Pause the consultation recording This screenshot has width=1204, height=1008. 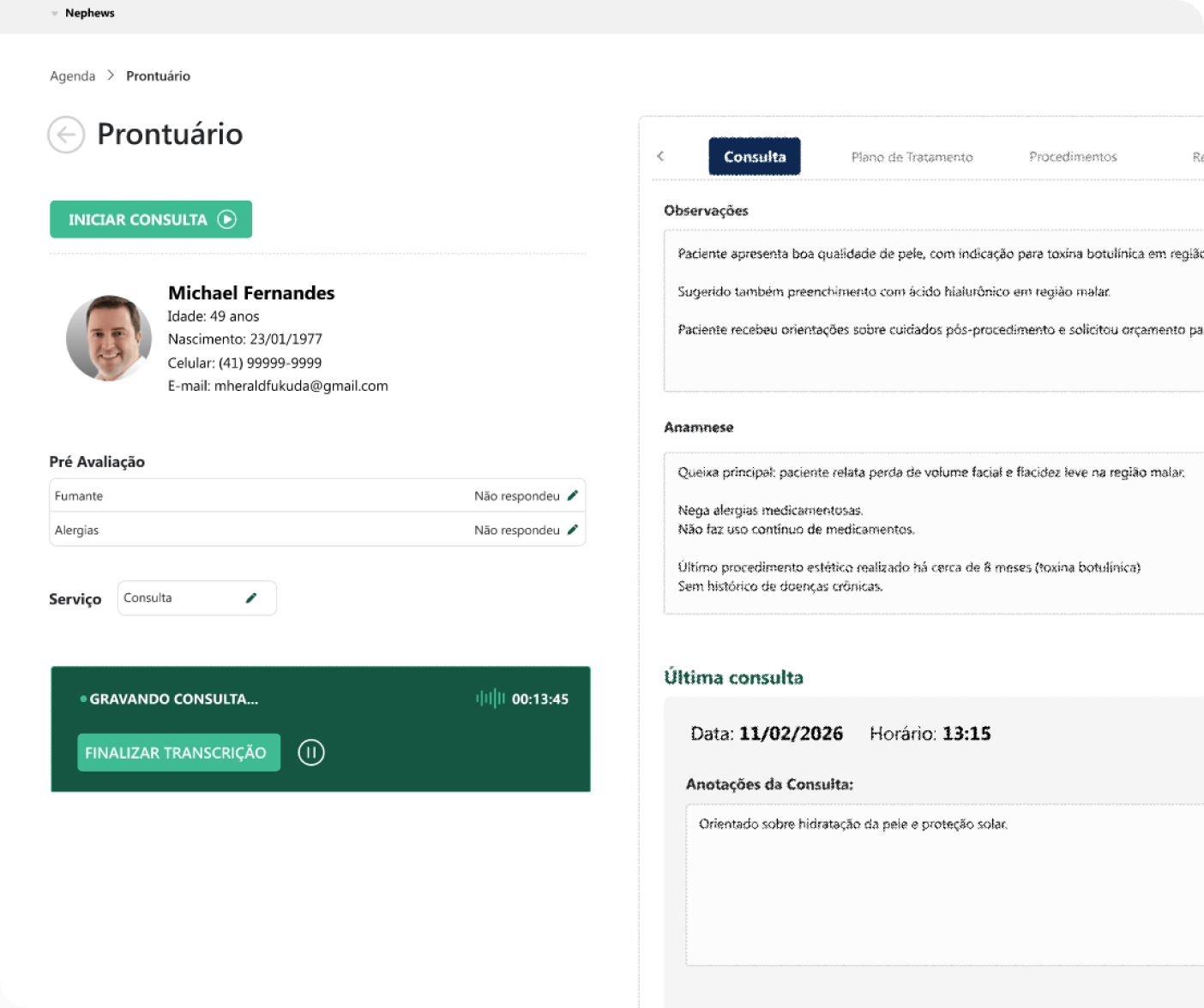pyautogui.click(x=311, y=753)
